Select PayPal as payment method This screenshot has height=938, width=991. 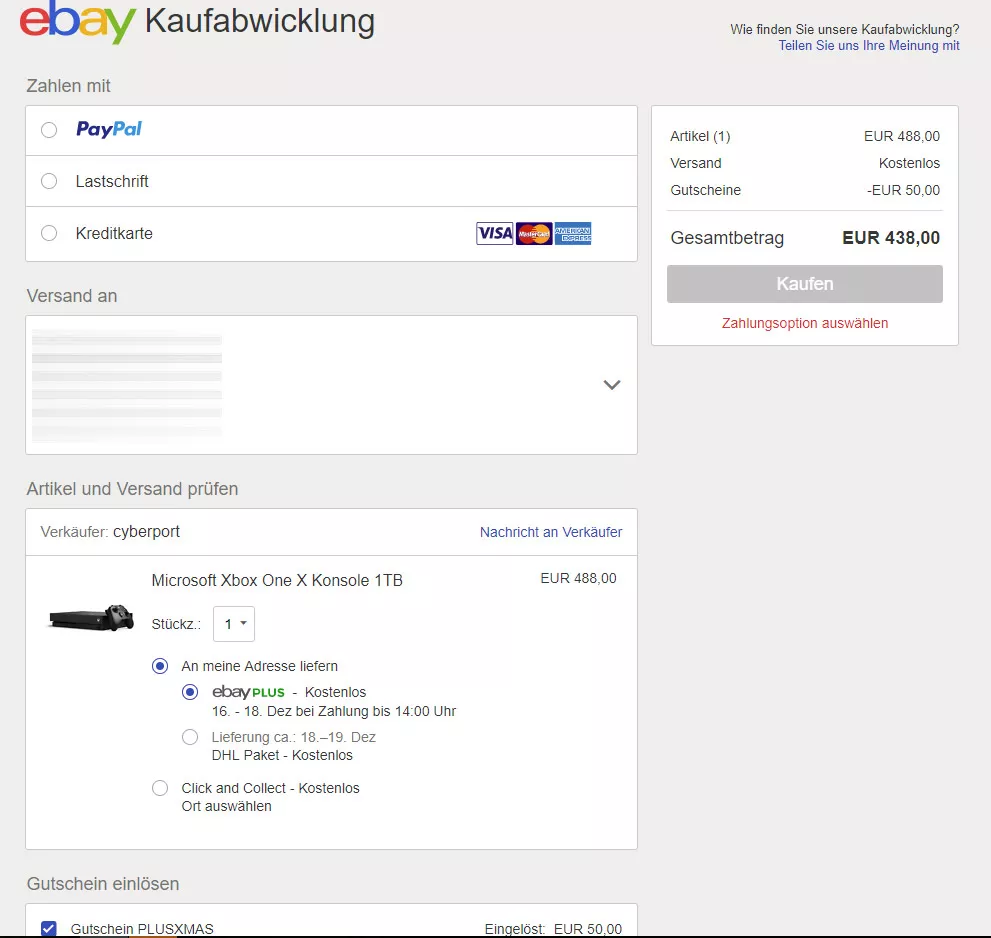49,129
